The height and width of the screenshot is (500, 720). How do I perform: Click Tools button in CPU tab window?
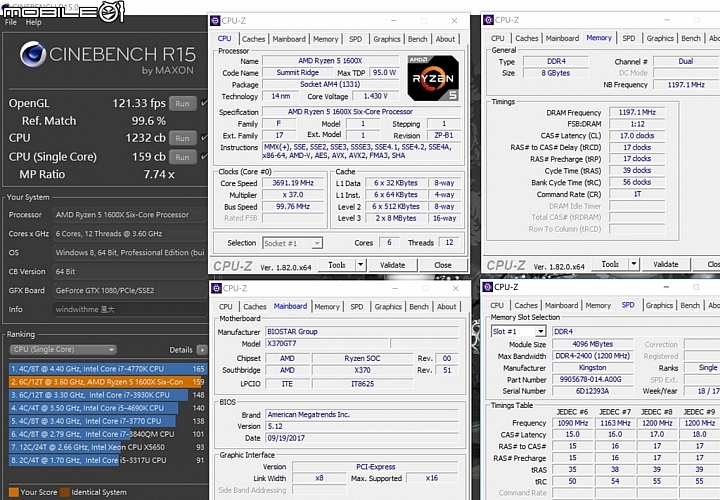click(x=337, y=265)
